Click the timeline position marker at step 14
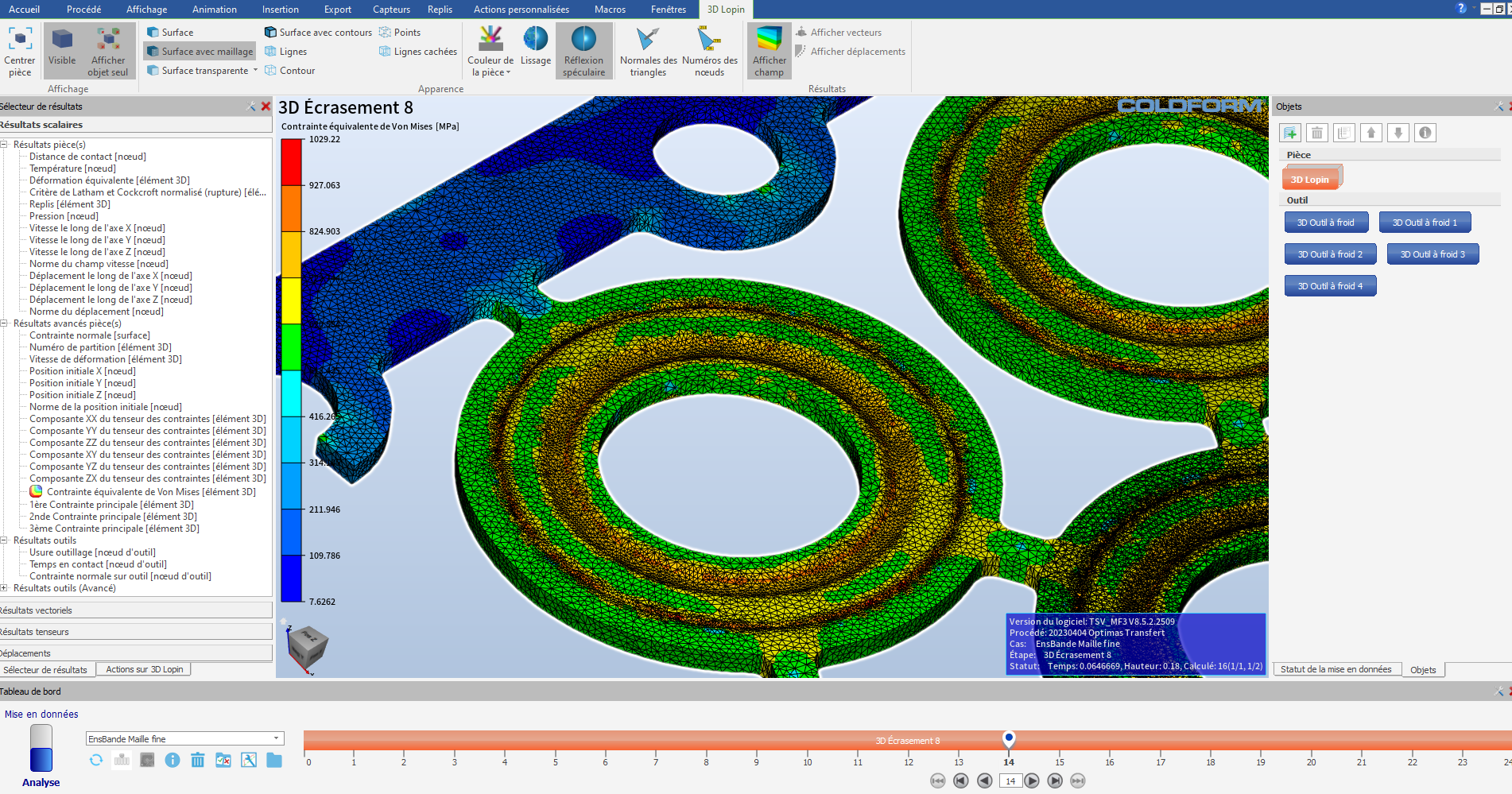The image size is (1512, 794). click(x=1009, y=739)
